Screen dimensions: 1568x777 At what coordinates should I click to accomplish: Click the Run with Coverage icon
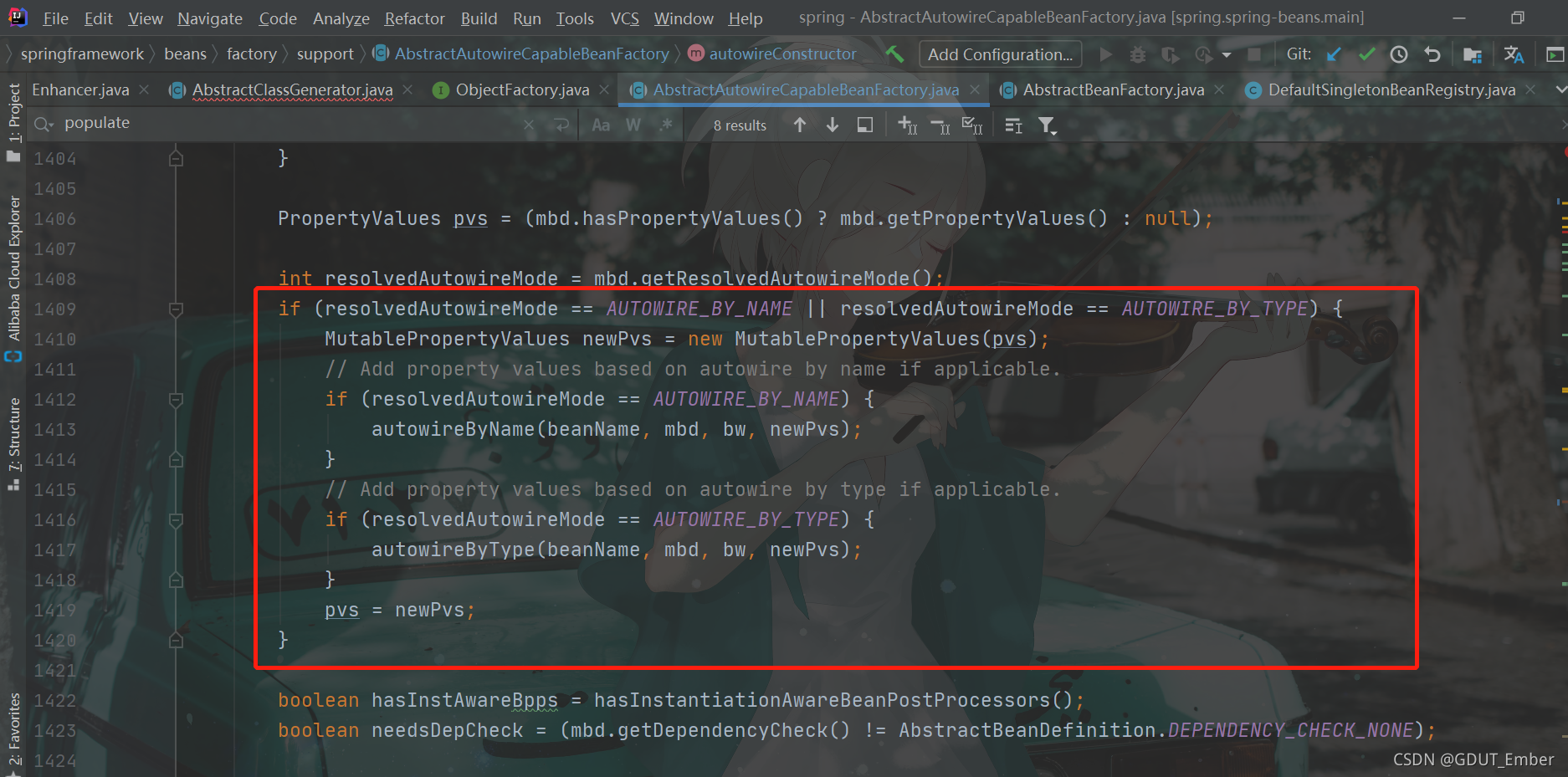[1170, 55]
